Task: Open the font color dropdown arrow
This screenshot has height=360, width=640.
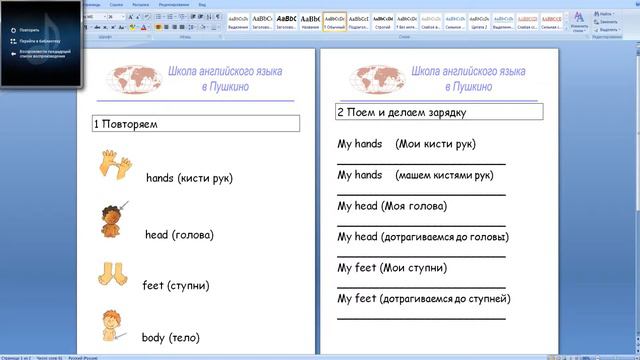Action: (149, 27)
